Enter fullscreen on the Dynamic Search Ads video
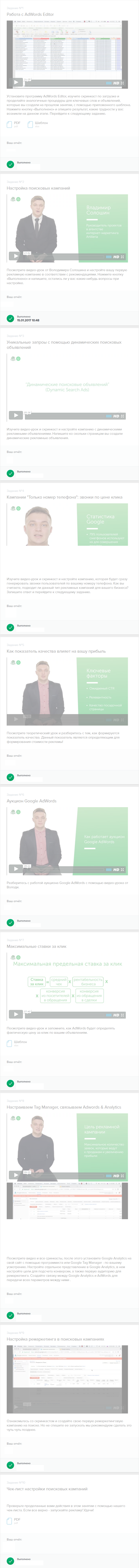Screen dimensions: 139x1568 pos(123,416)
